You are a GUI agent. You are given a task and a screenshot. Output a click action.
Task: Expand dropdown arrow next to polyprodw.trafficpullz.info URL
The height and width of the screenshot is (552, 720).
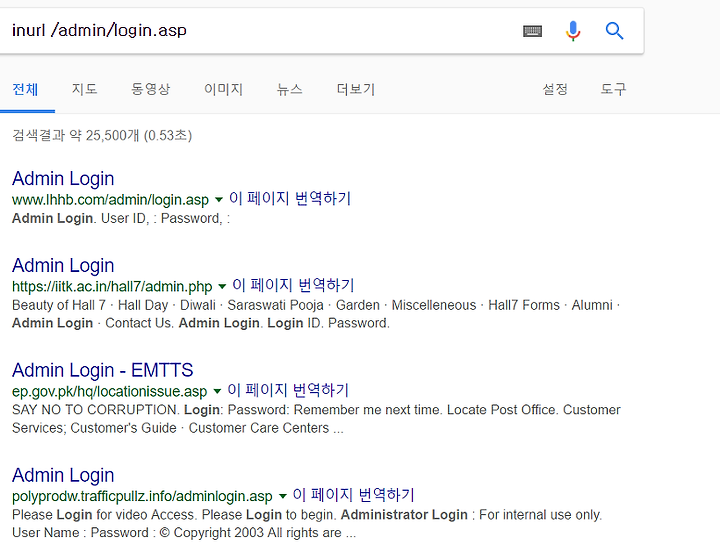pos(283,496)
